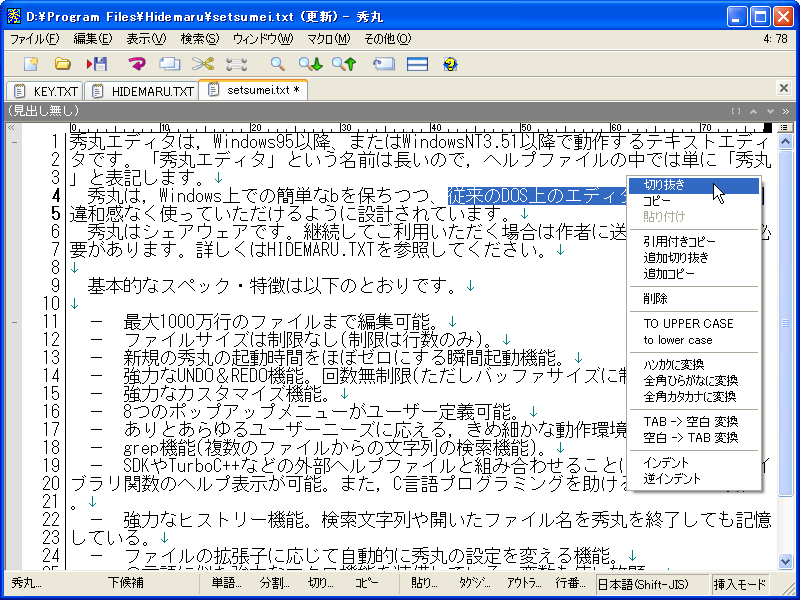The width and height of the screenshot is (800, 600).
Task: Click the 秀丸... function key button
Action: (27, 583)
